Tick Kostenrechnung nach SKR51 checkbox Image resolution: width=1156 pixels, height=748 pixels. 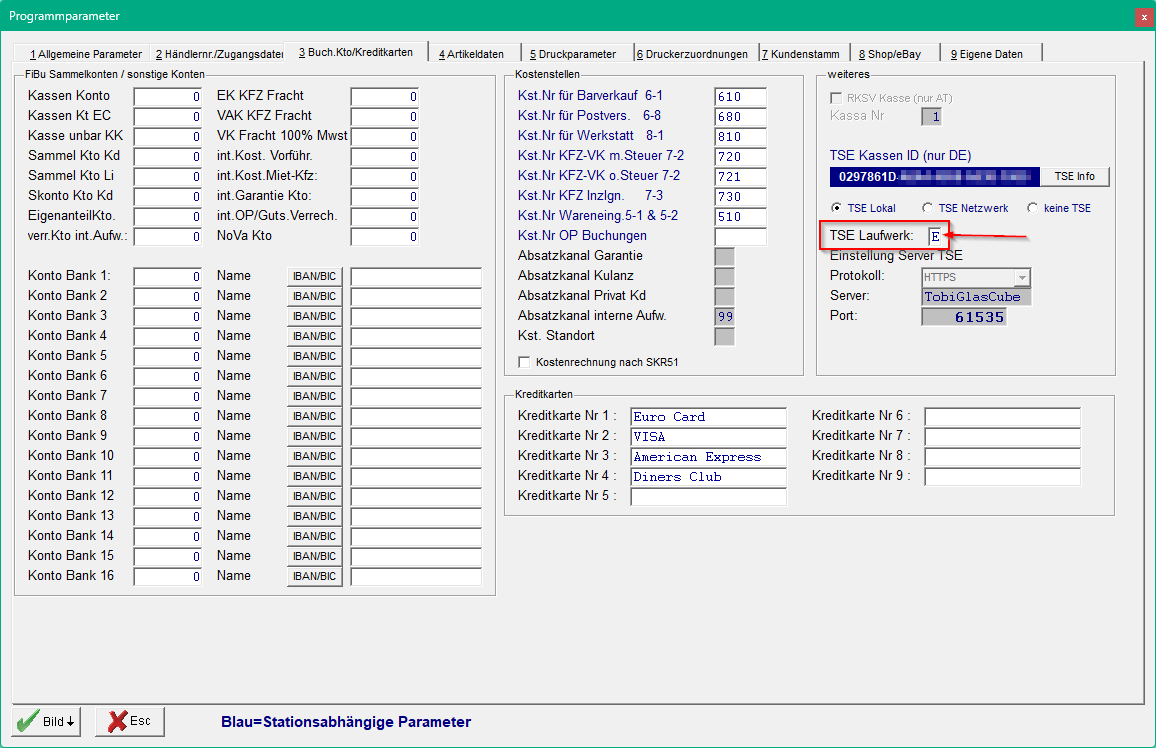tap(524, 363)
